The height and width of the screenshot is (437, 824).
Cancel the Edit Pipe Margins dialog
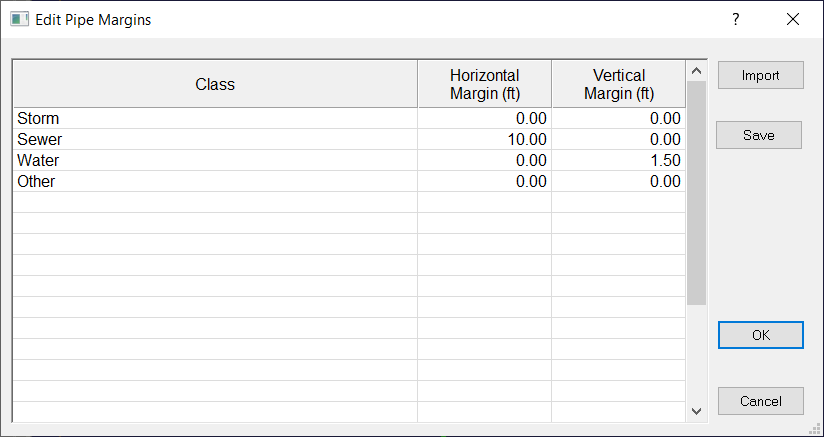coord(760,401)
